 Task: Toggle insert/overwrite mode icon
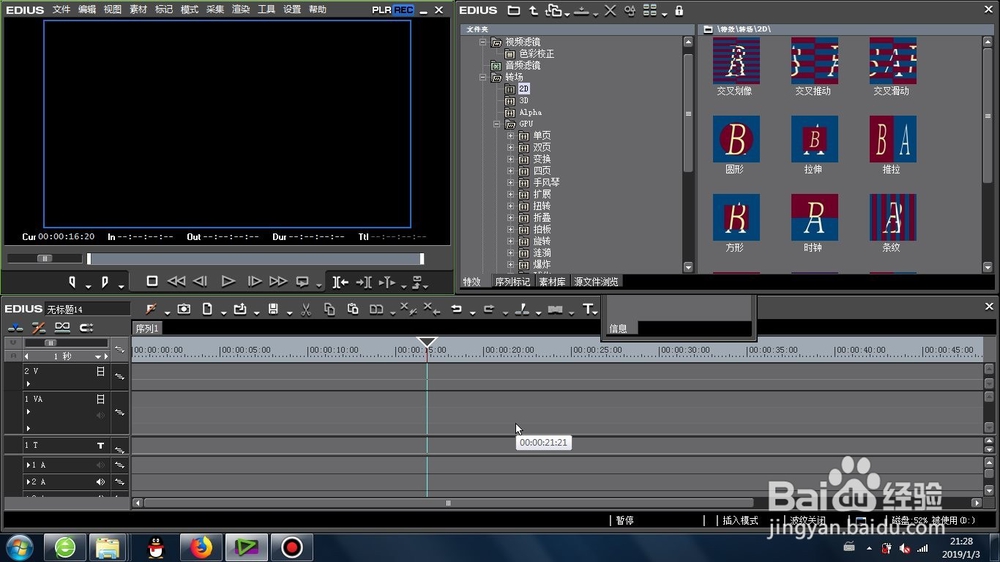15,328
